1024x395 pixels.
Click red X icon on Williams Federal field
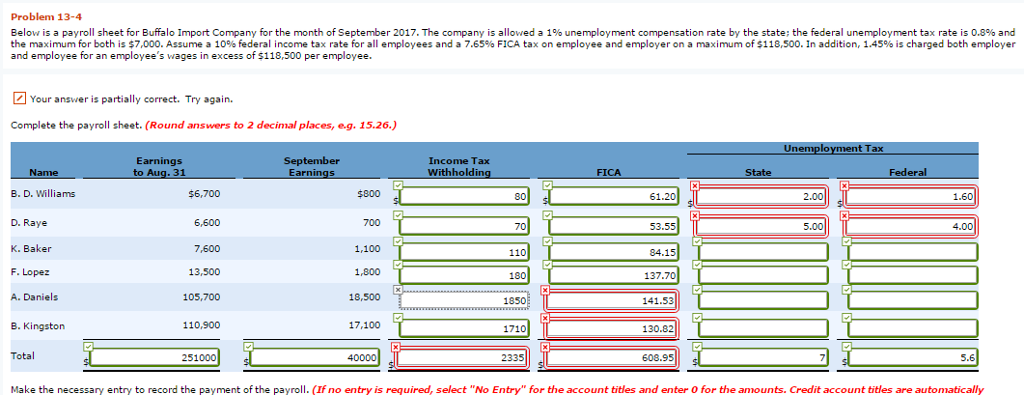(x=844, y=185)
